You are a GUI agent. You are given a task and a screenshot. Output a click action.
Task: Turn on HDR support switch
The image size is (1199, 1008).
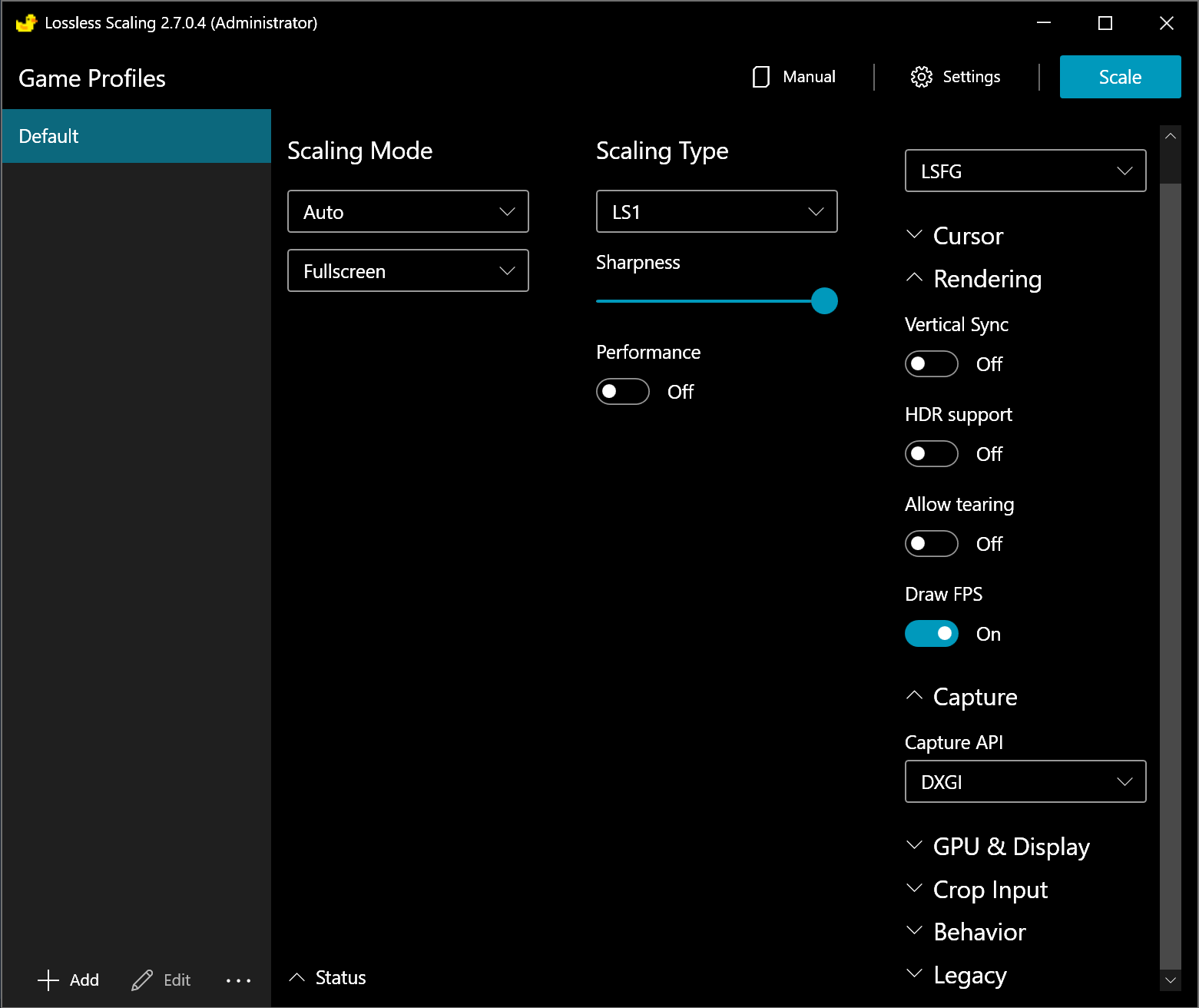(932, 454)
